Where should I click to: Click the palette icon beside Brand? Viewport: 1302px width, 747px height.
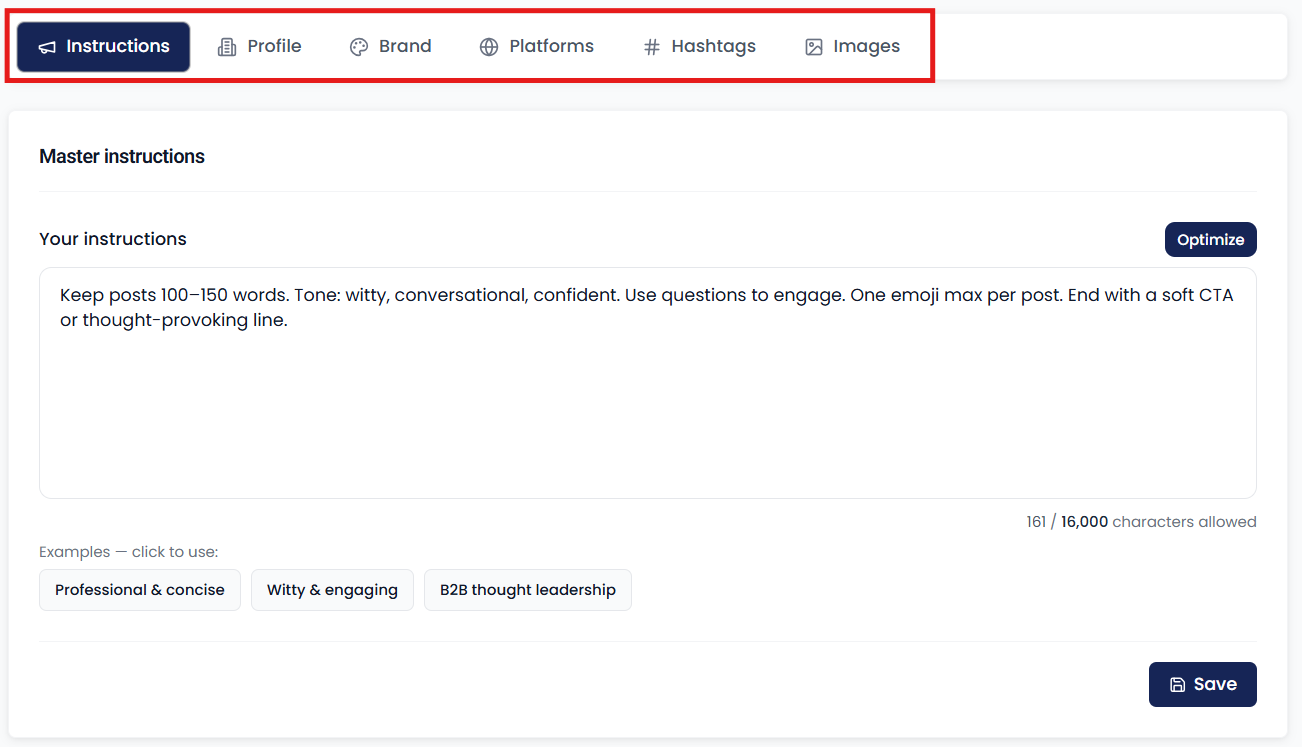[x=359, y=47]
